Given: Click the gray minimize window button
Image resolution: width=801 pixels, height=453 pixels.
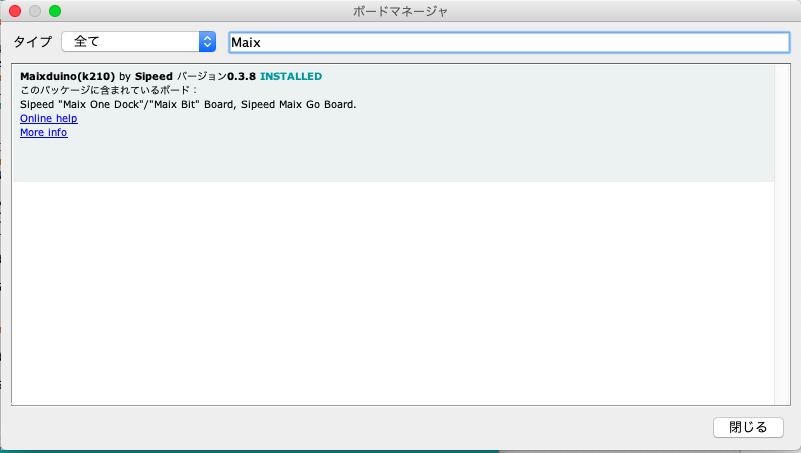Looking at the screenshot, I should pyautogui.click(x=35, y=11).
